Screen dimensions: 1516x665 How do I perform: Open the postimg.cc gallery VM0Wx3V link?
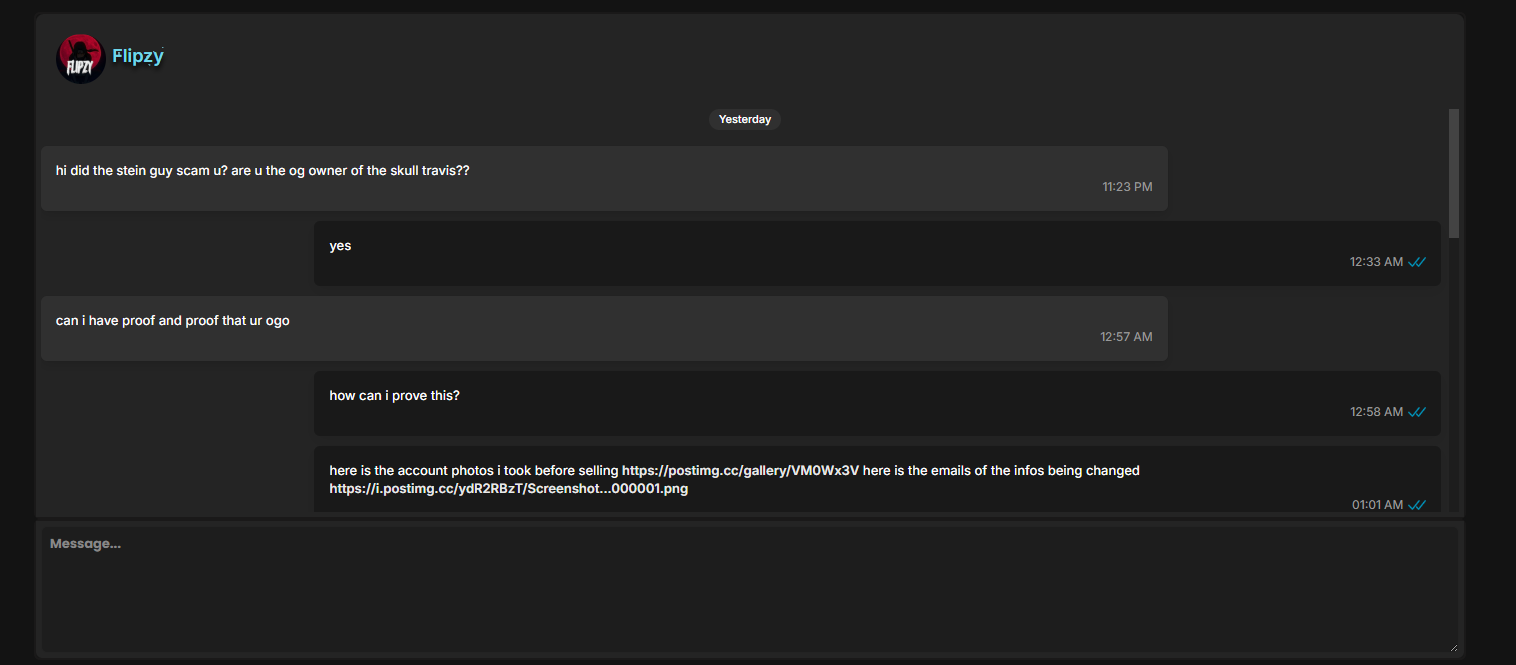click(x=741, y=470)
